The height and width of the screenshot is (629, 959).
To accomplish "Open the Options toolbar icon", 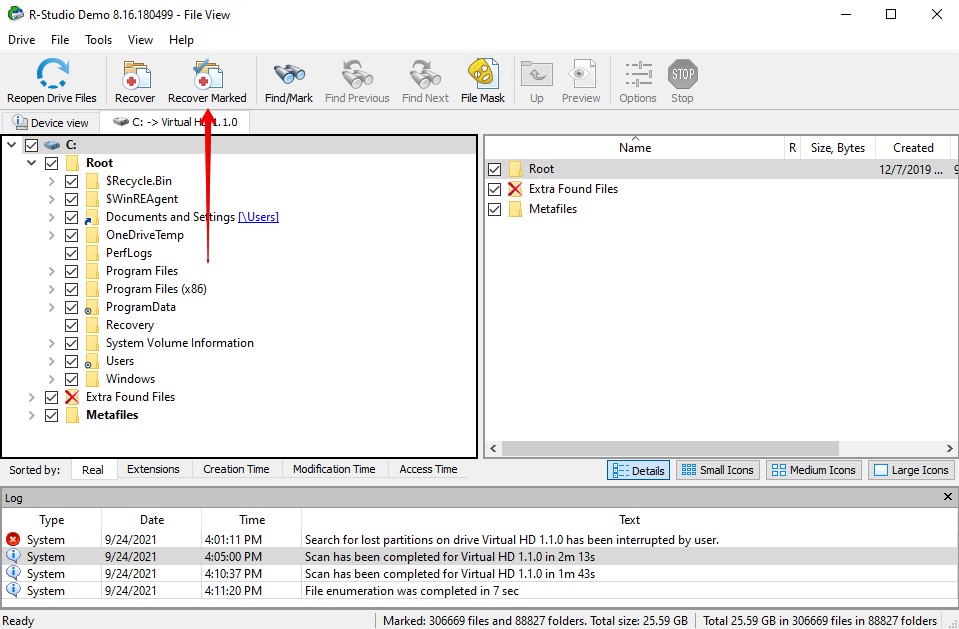I will point(638,74).
